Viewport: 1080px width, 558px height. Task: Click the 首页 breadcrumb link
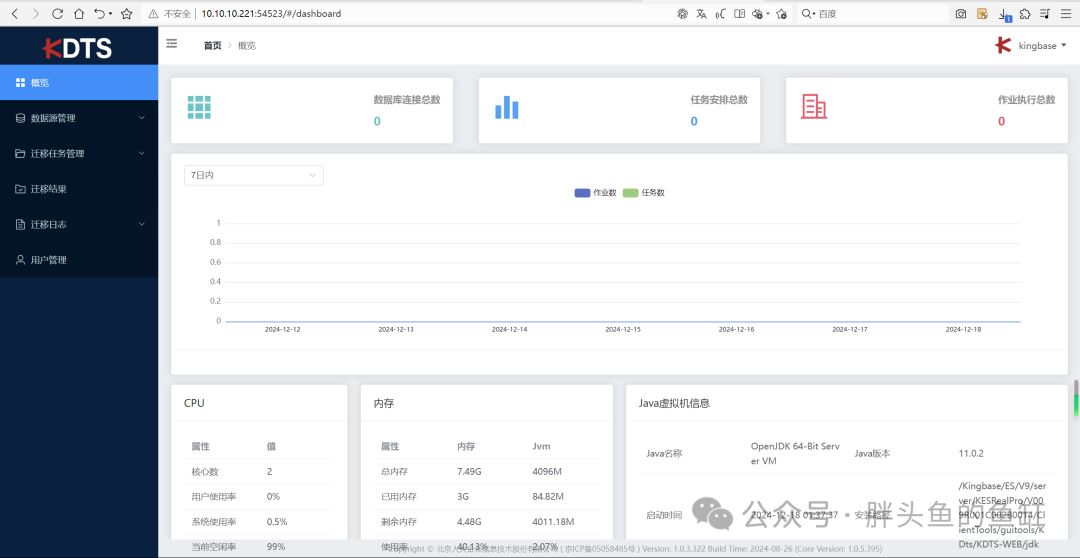pyautogui.click(x=212, y=46)
